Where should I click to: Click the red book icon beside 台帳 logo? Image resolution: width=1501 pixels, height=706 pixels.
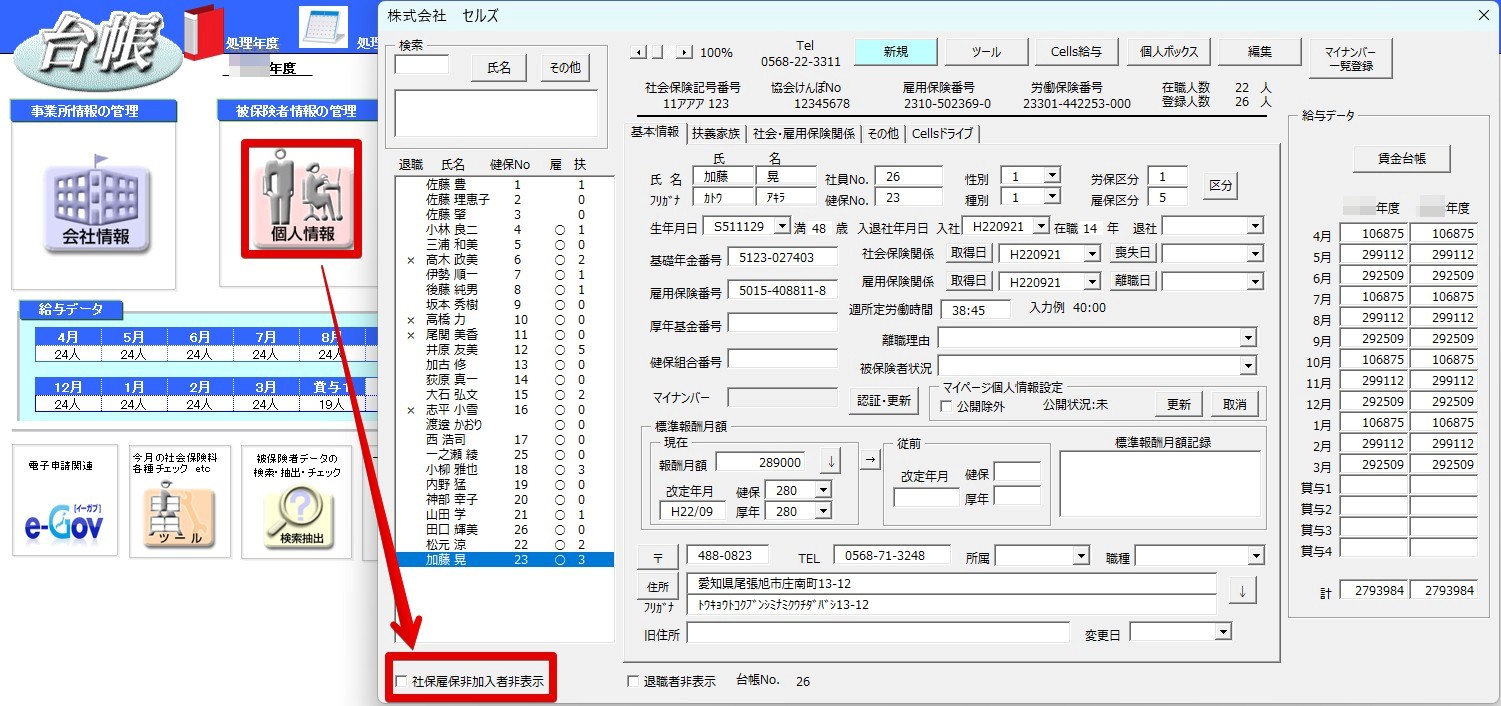[x=204, y=33]
